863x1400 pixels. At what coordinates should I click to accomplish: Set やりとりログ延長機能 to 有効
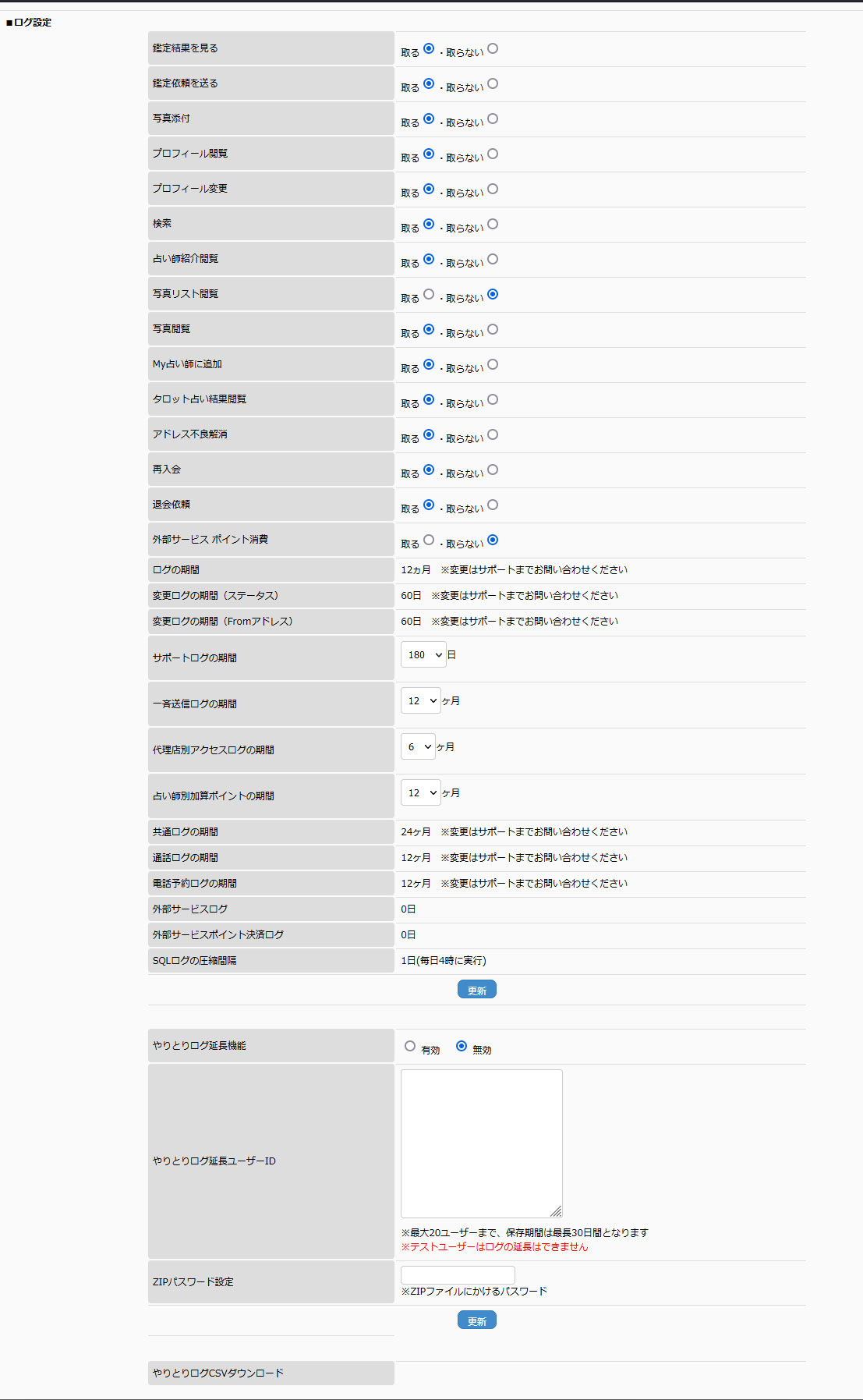pyautogui.click(x=410, y=1047)
